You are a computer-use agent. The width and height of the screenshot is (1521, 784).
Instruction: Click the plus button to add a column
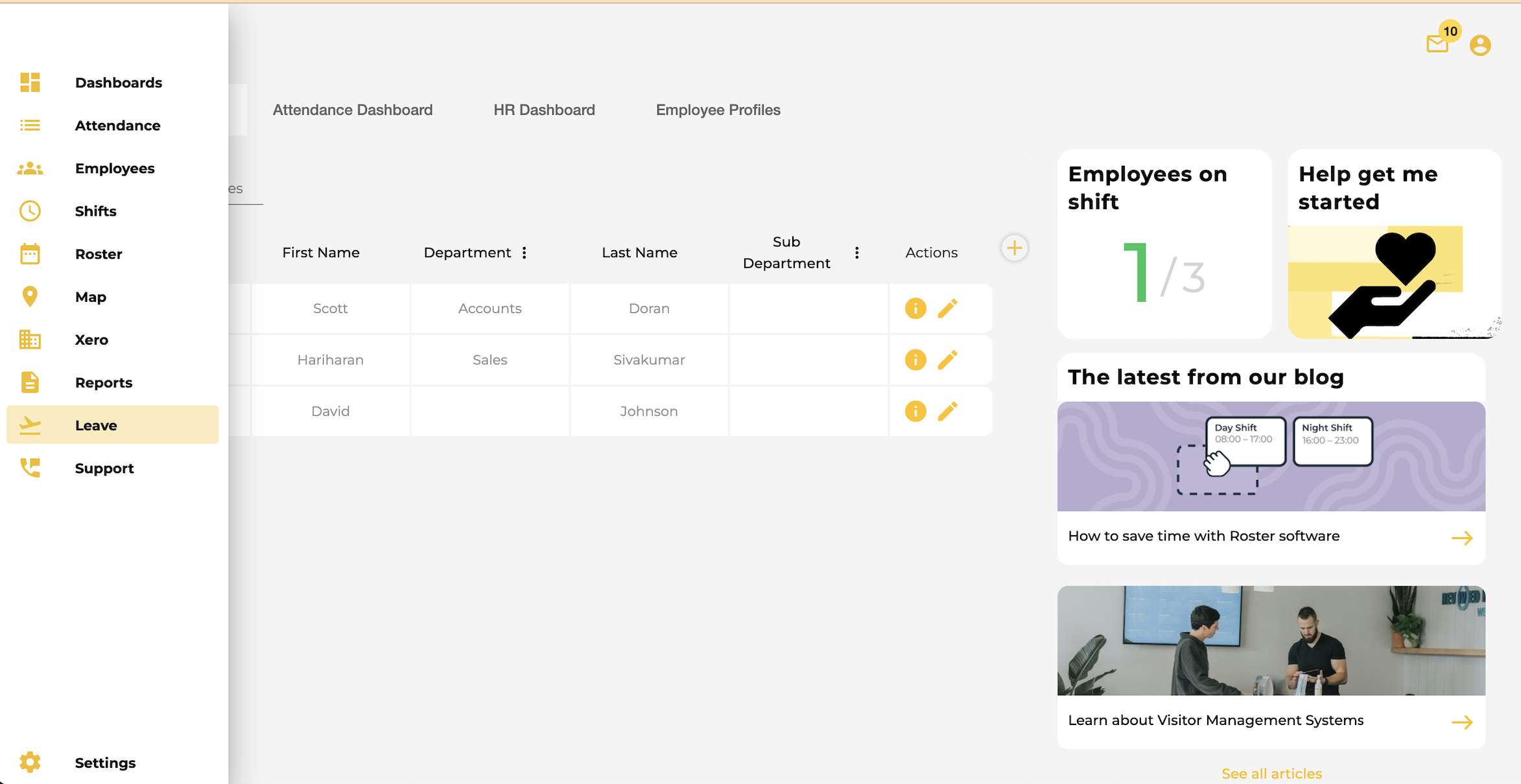1015,248
